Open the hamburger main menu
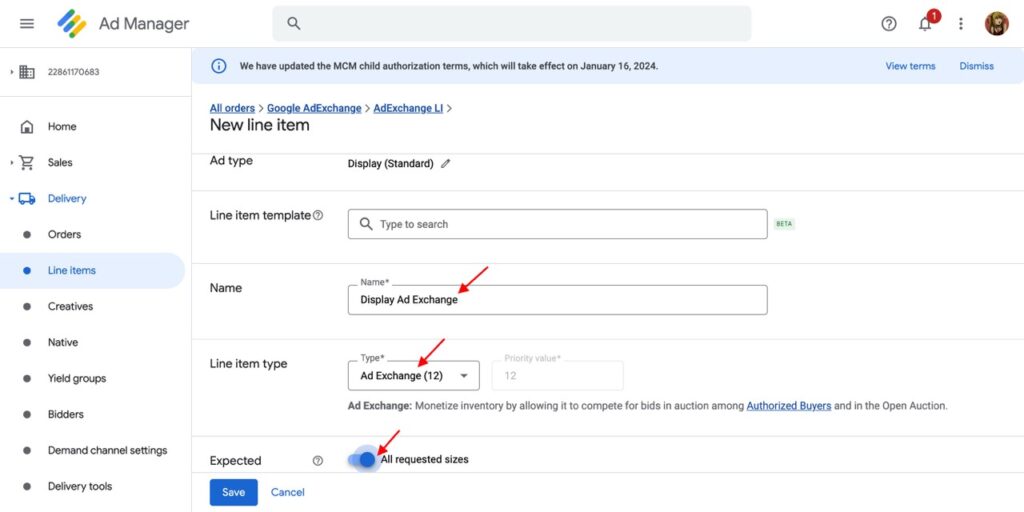The width and height of the screenshot is (1024, 512). [x=27, y=23]
